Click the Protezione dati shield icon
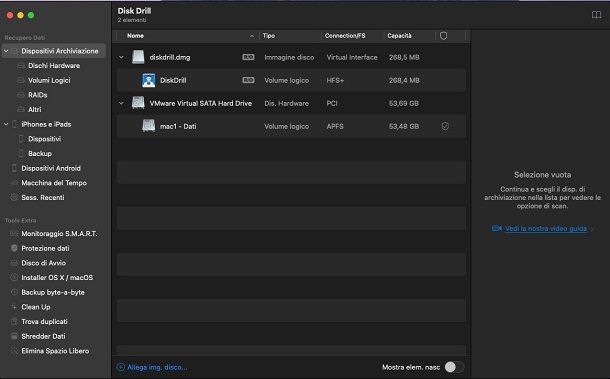The image size is (610, 379). (x=14, y=248)
